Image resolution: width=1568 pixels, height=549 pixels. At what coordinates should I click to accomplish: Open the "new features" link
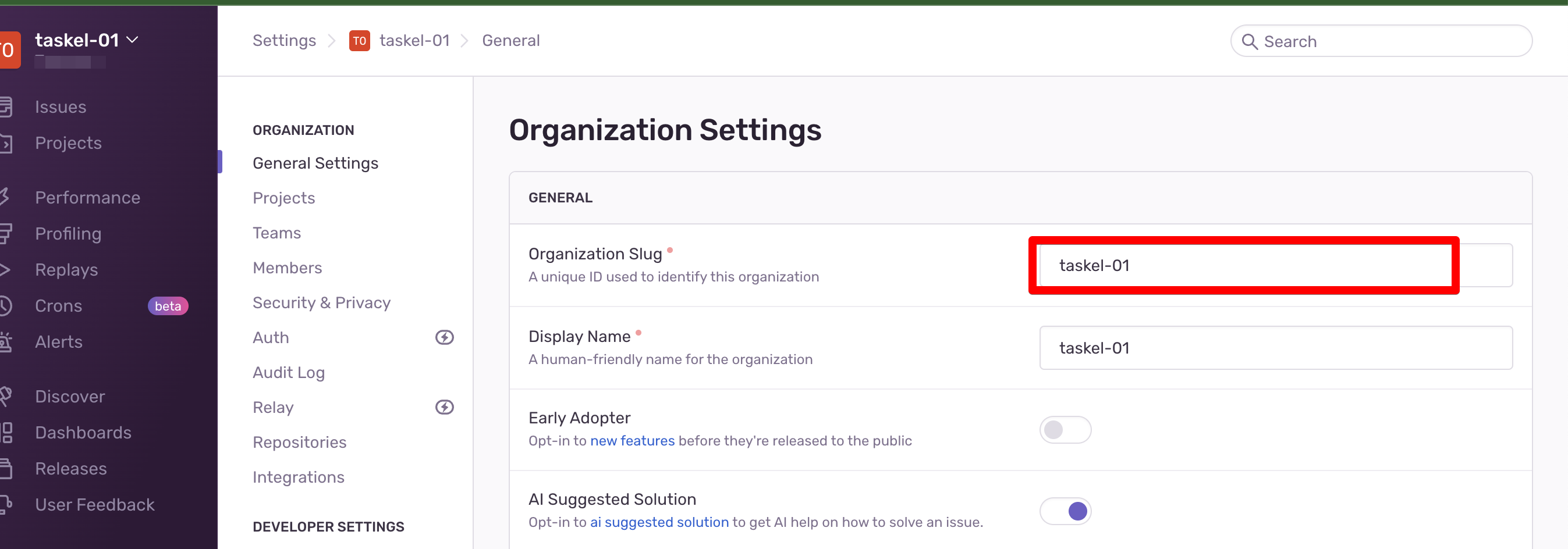(632, 441)
